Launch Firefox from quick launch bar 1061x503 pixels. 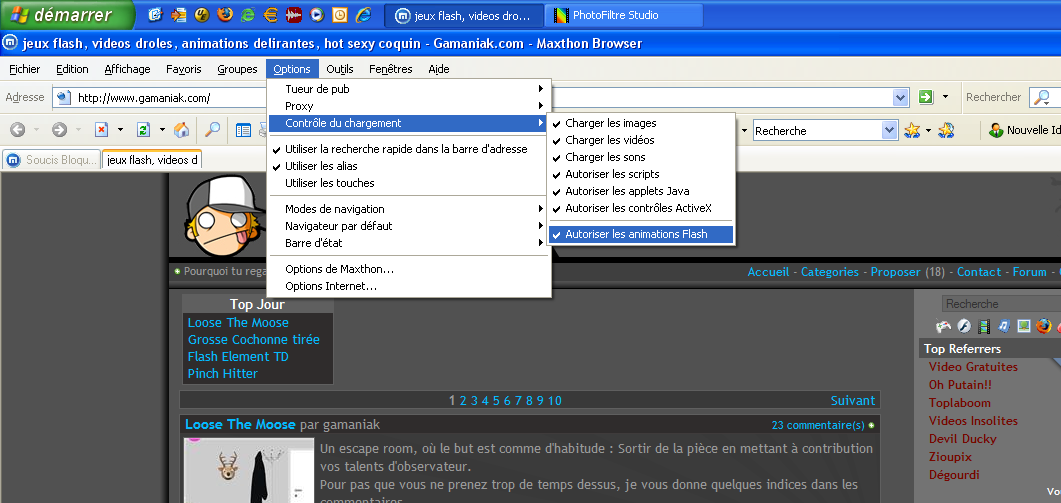point(225,14)
